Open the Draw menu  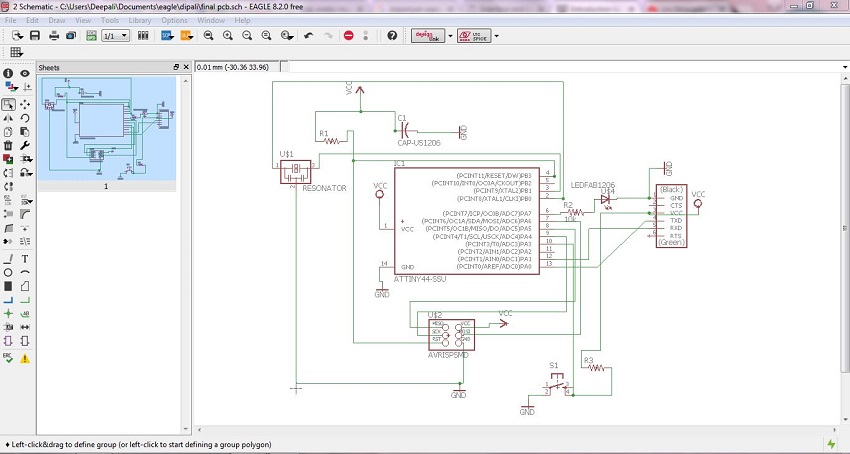57,20
